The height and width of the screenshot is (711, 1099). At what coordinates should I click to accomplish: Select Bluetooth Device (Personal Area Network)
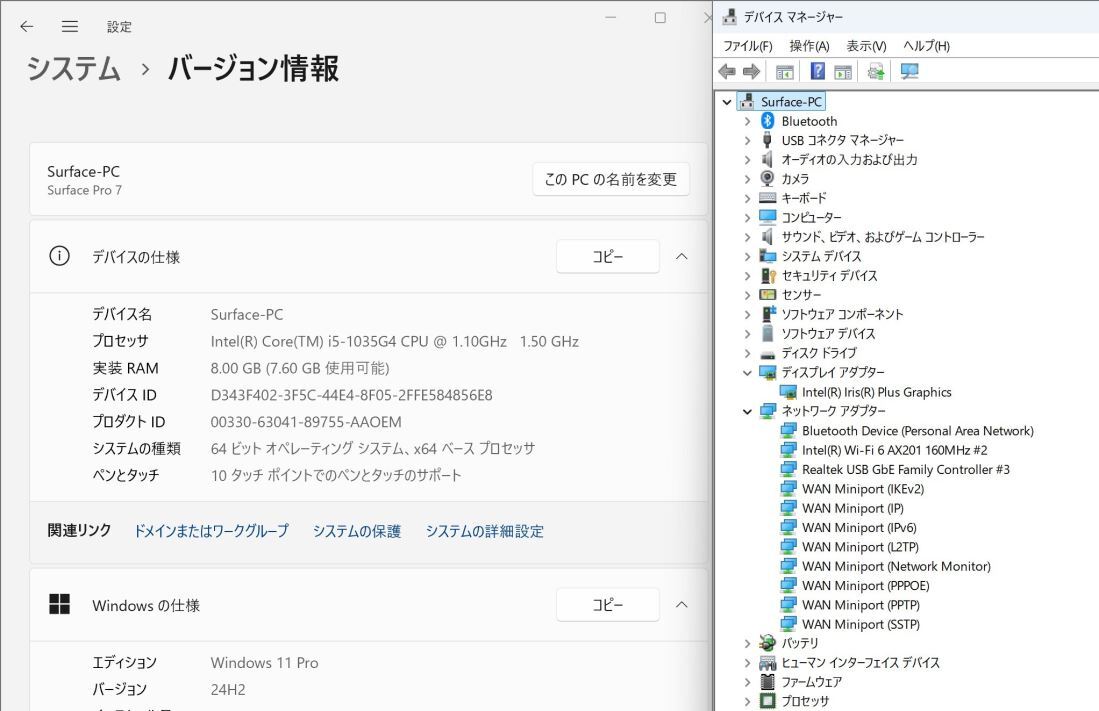(x=917, y=431)
